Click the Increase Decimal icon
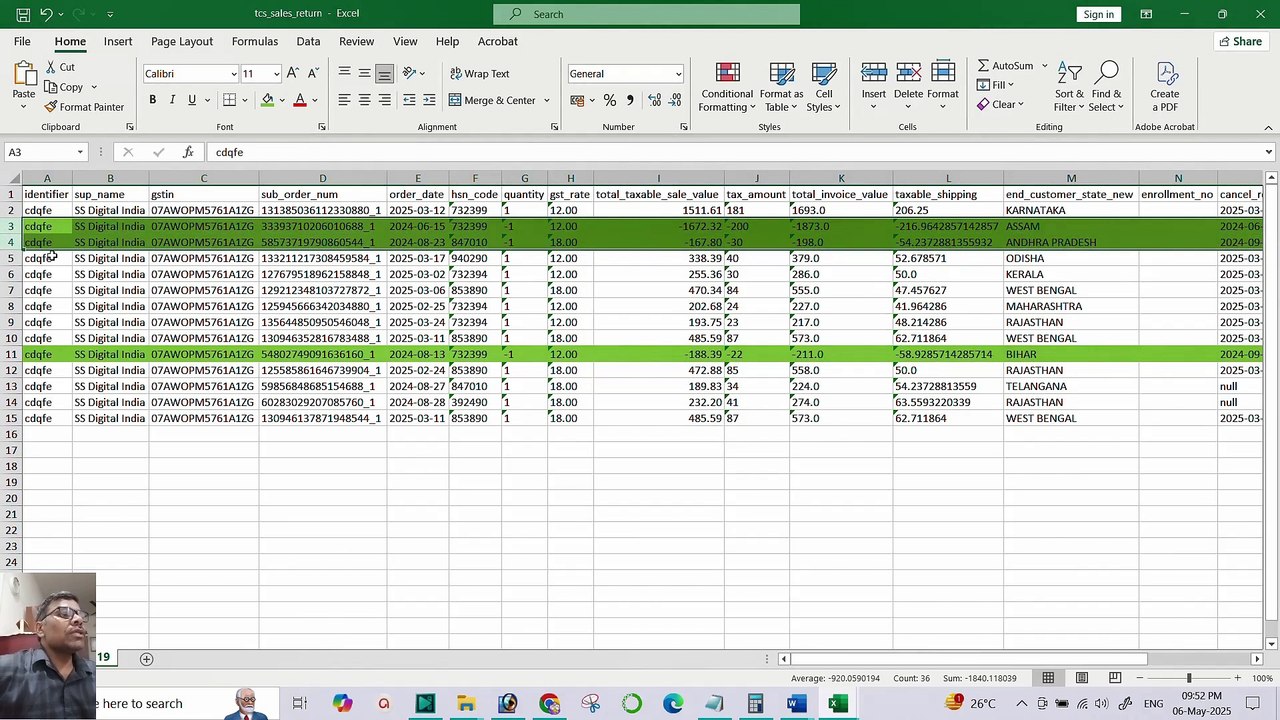Viewport: 1280px width, 720px height. 655,100
